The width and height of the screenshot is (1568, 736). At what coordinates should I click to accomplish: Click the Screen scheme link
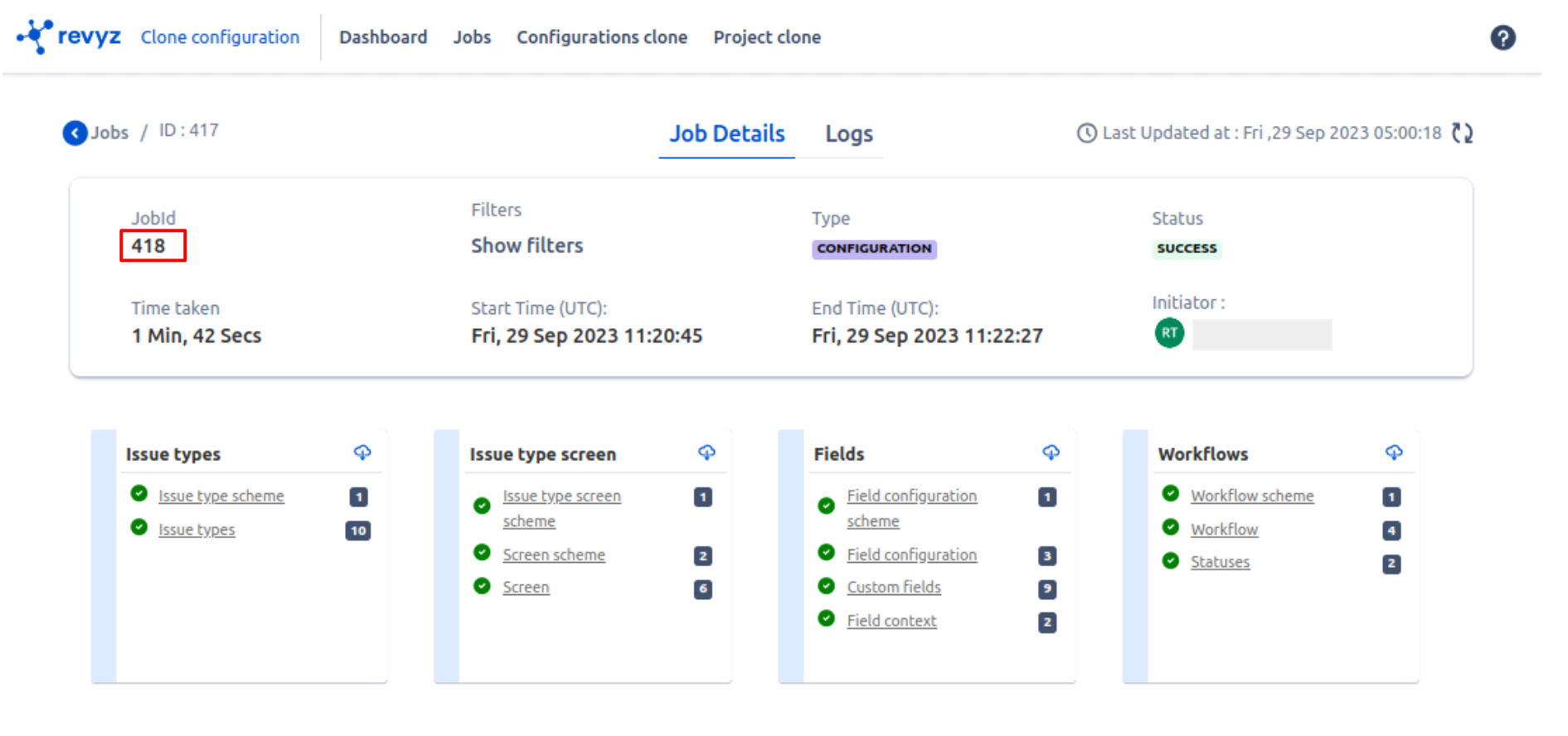(553, 555)
